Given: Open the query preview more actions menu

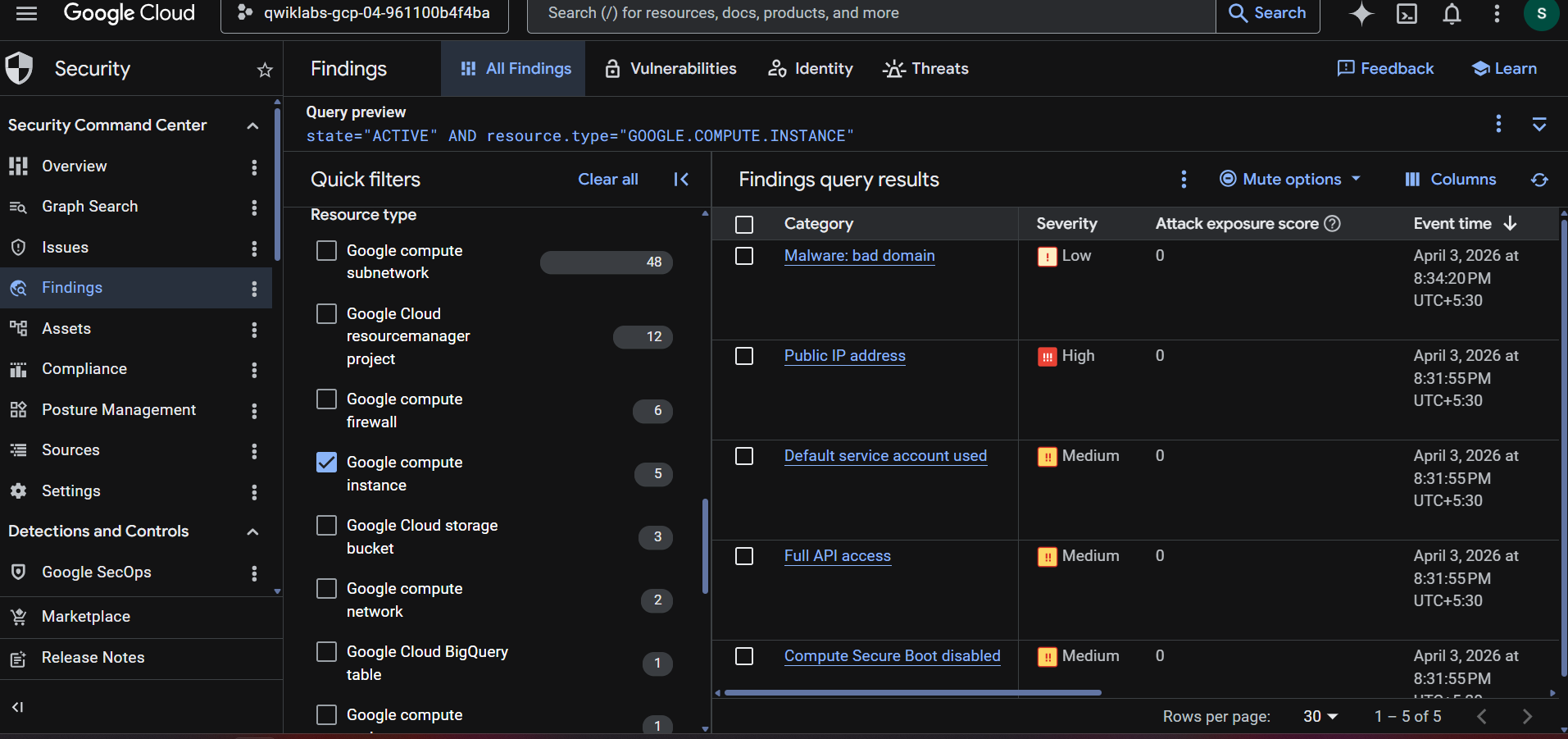Looking at the screenshot, I should click(1498, 123).
